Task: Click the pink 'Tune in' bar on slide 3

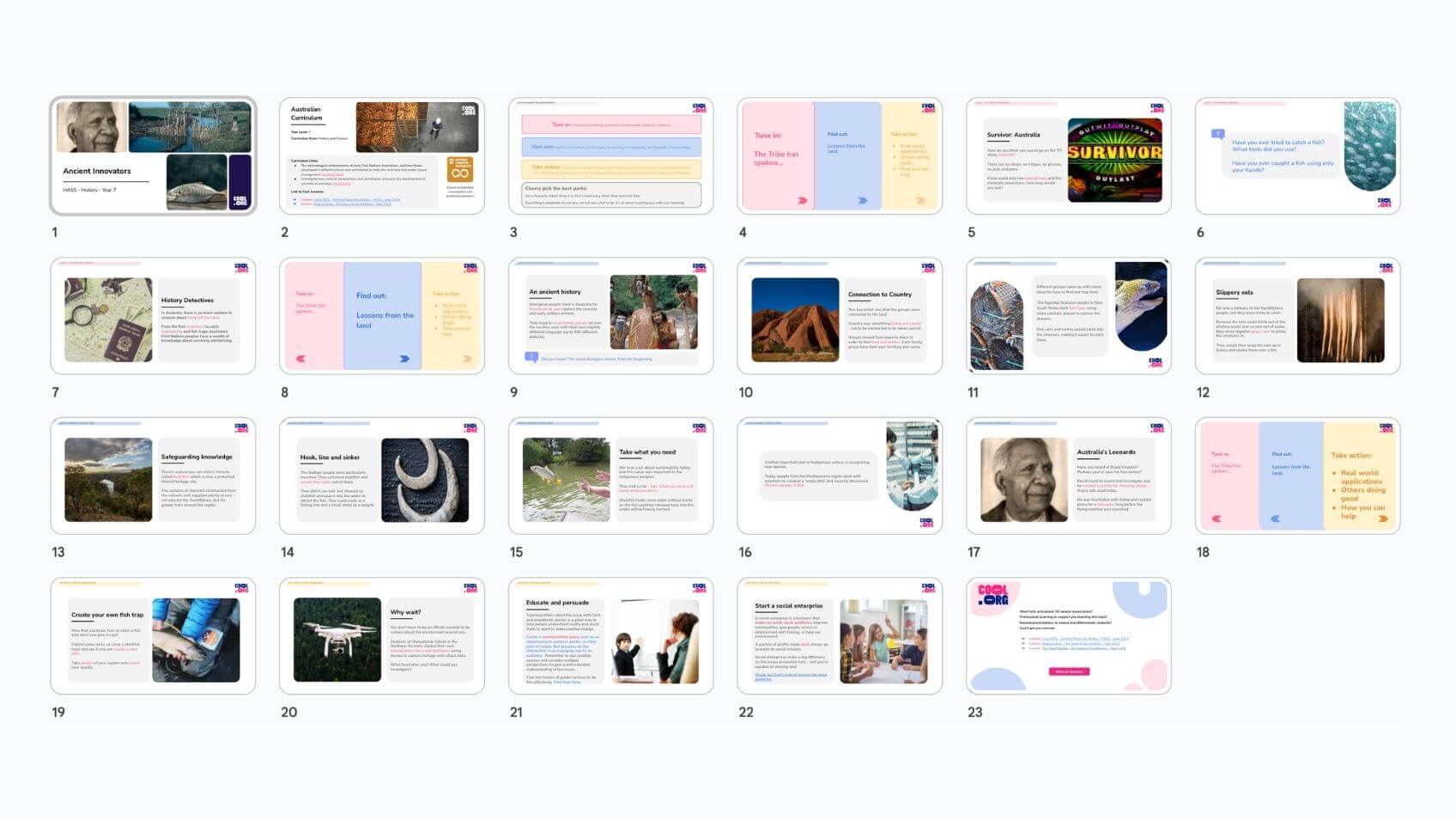Action: [610, 124]
